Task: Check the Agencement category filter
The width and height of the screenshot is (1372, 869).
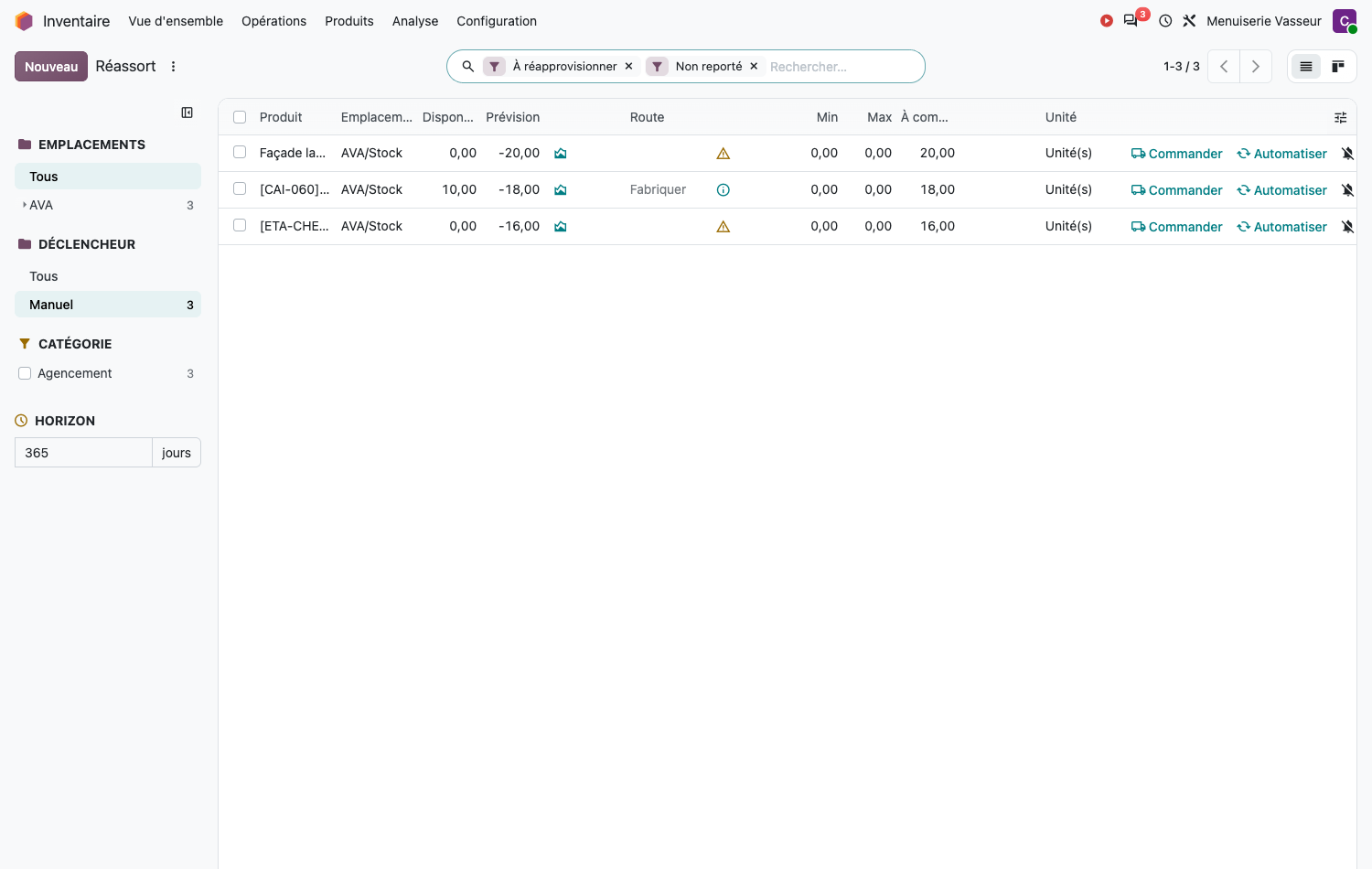Action: click(x=25, y=373)
